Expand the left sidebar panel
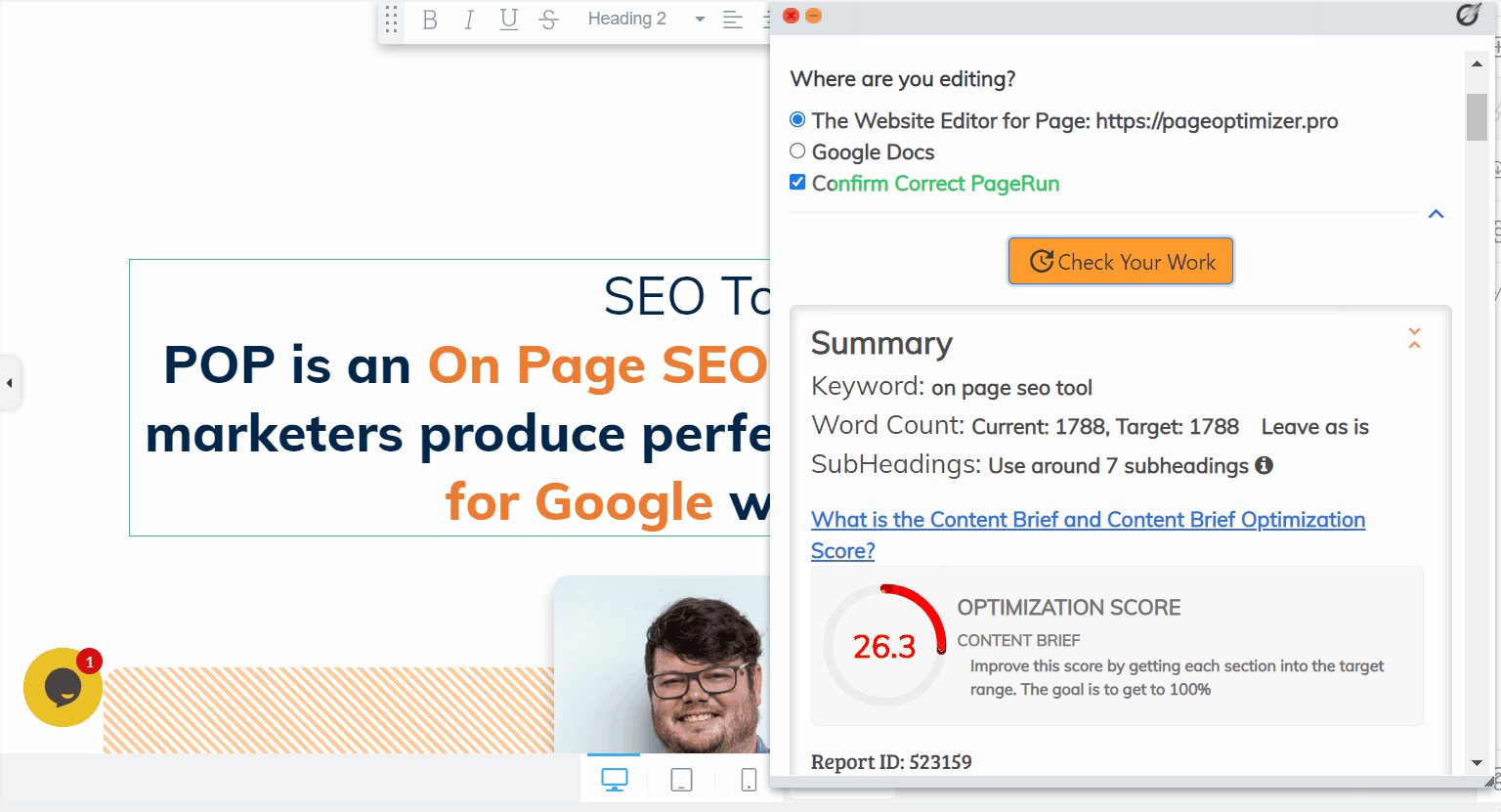This screenshot has height=812, width=1501. click(11, 383)
